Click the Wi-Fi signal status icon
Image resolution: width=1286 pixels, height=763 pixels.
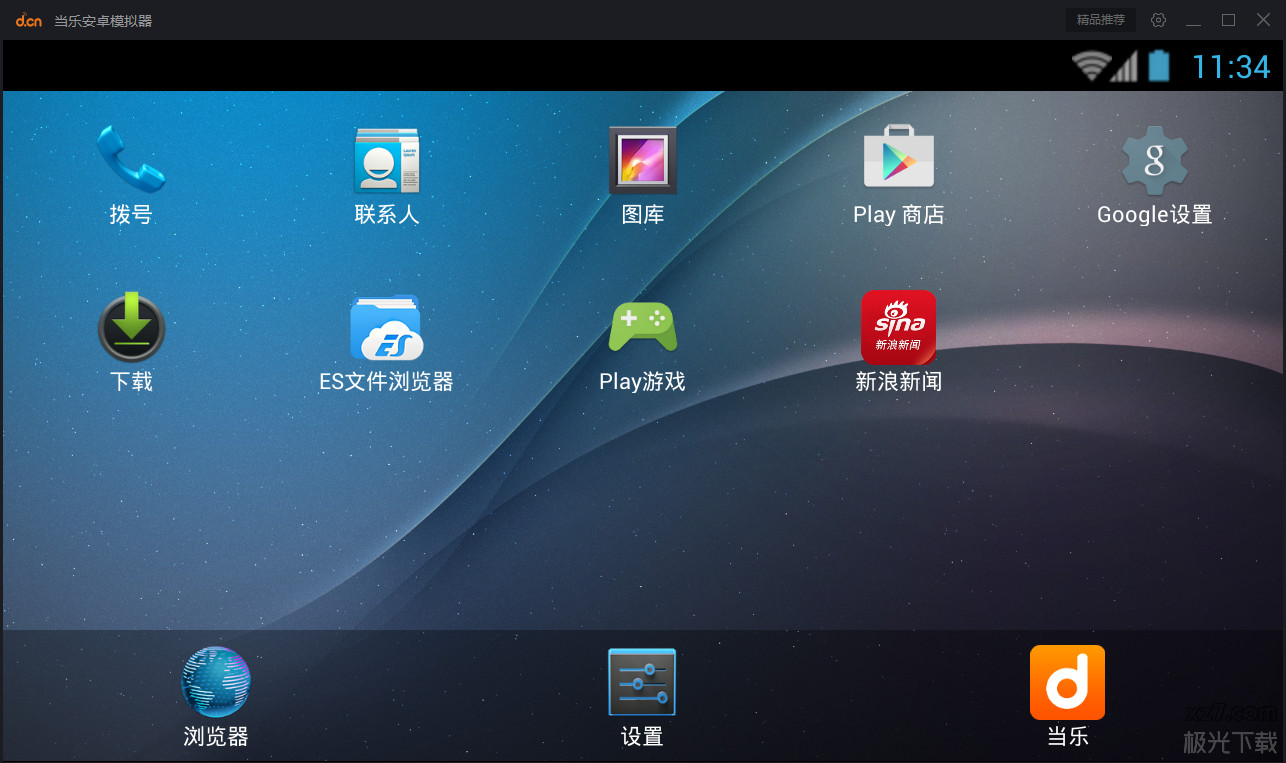(1089, 66)
